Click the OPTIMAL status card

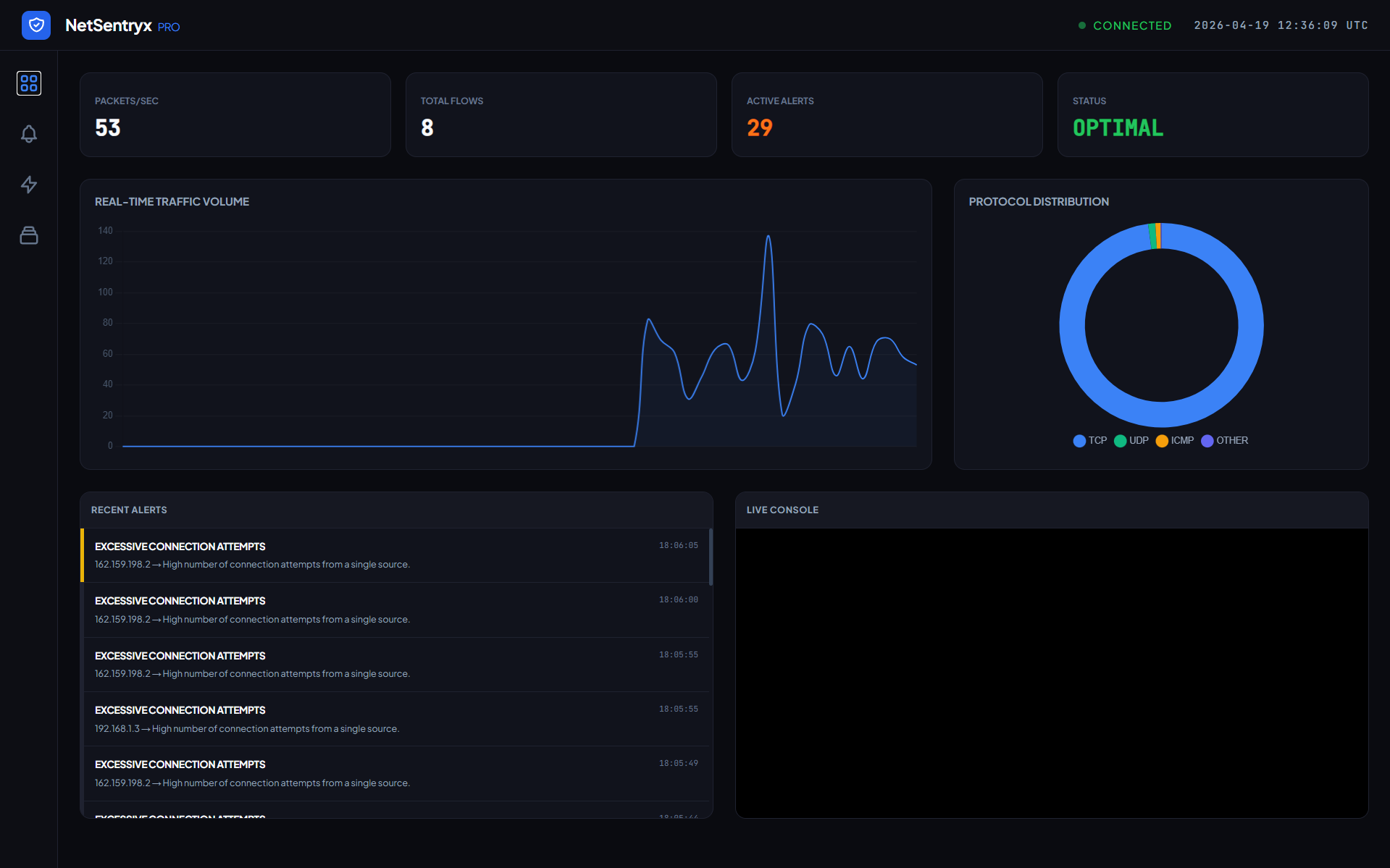tap(1213, 114)
